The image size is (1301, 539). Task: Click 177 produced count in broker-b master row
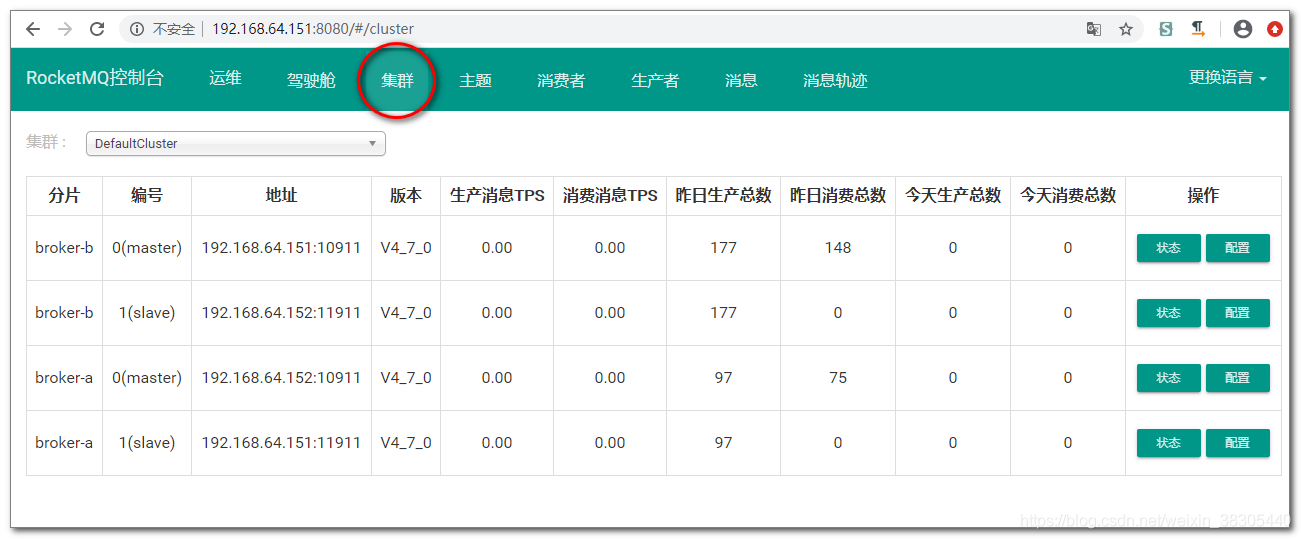pyautogui.click(x=724, y=248)
